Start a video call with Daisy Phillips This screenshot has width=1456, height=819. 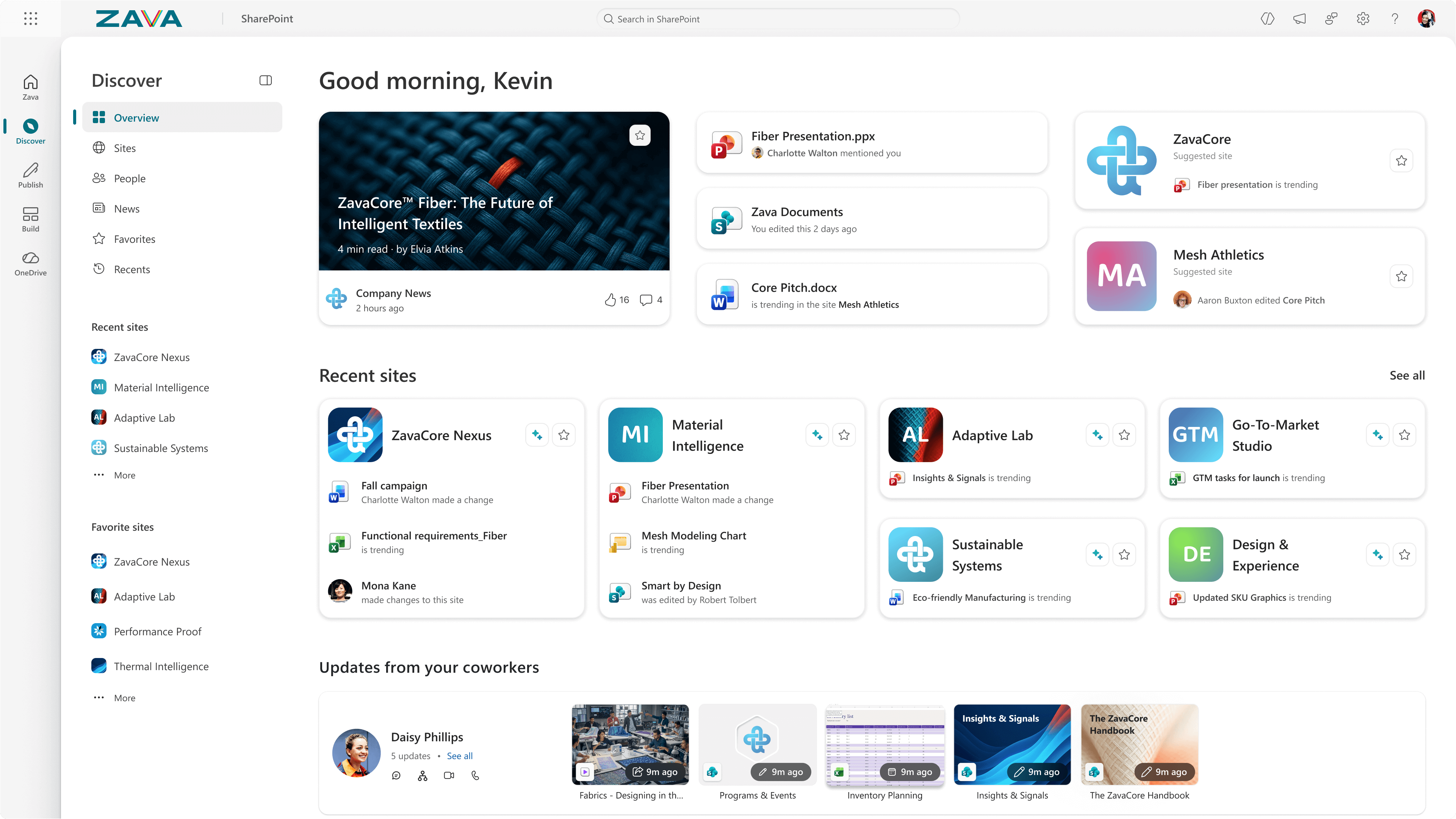449,775
